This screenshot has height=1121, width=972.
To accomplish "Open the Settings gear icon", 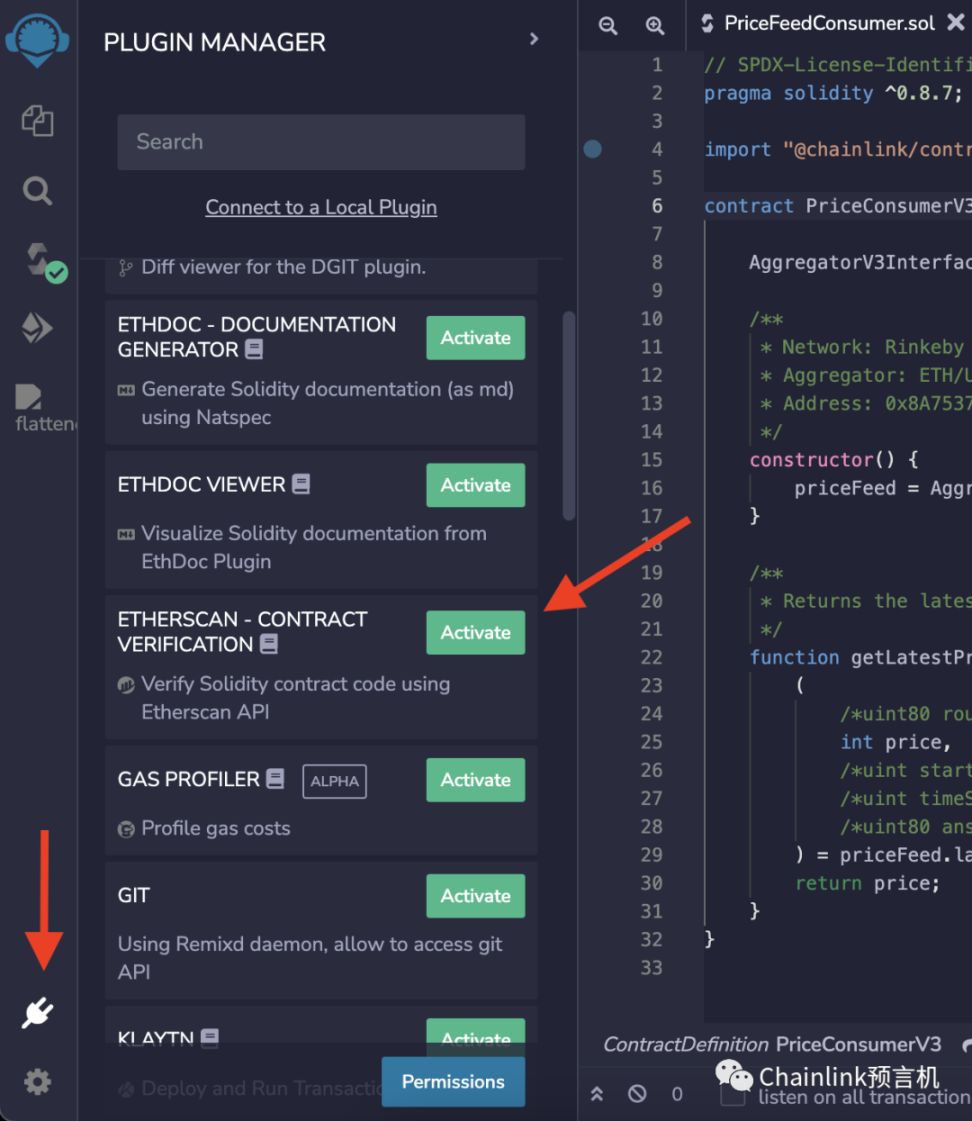I will (37, 1082).
